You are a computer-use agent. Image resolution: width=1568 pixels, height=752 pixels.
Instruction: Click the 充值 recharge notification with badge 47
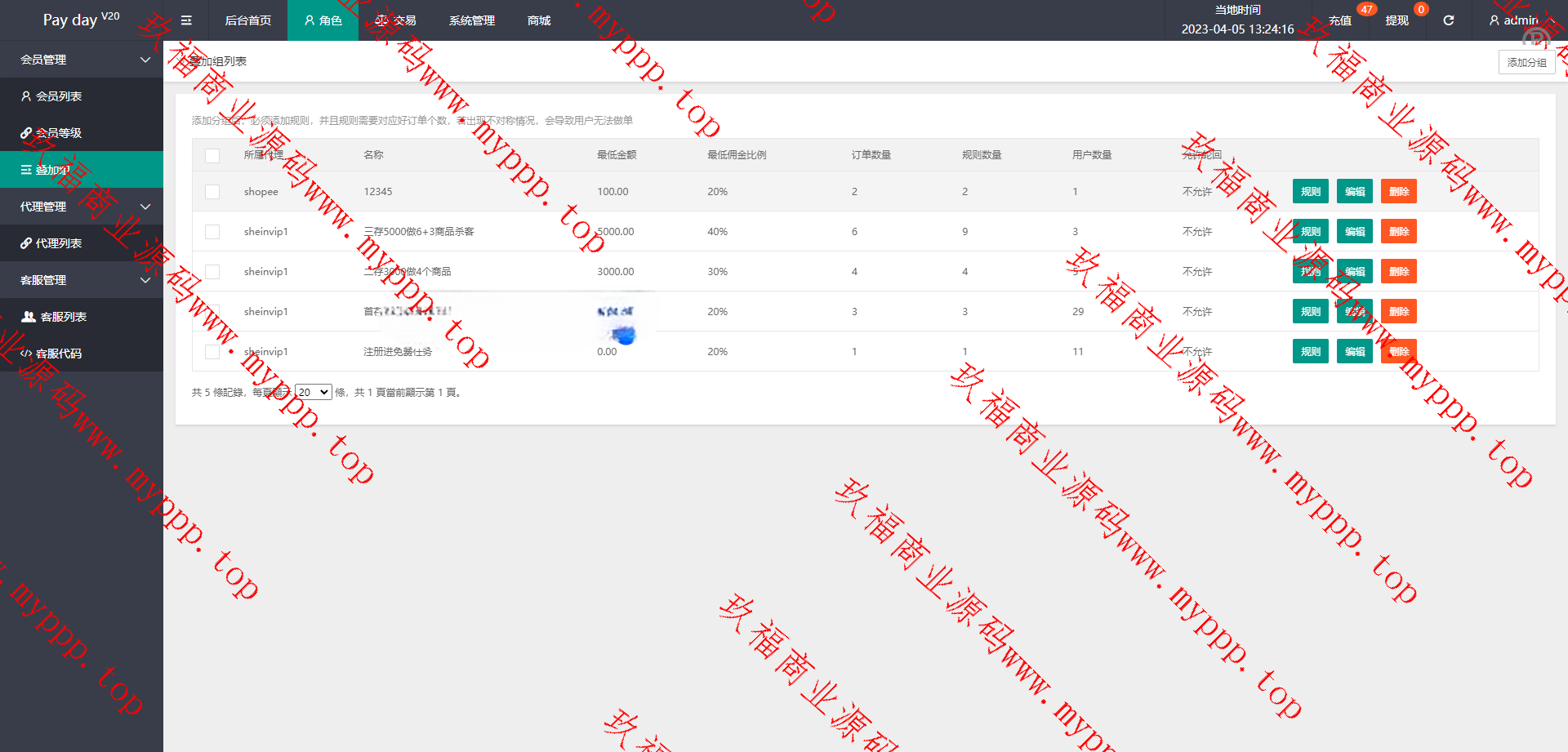[x=1340, y=20]
